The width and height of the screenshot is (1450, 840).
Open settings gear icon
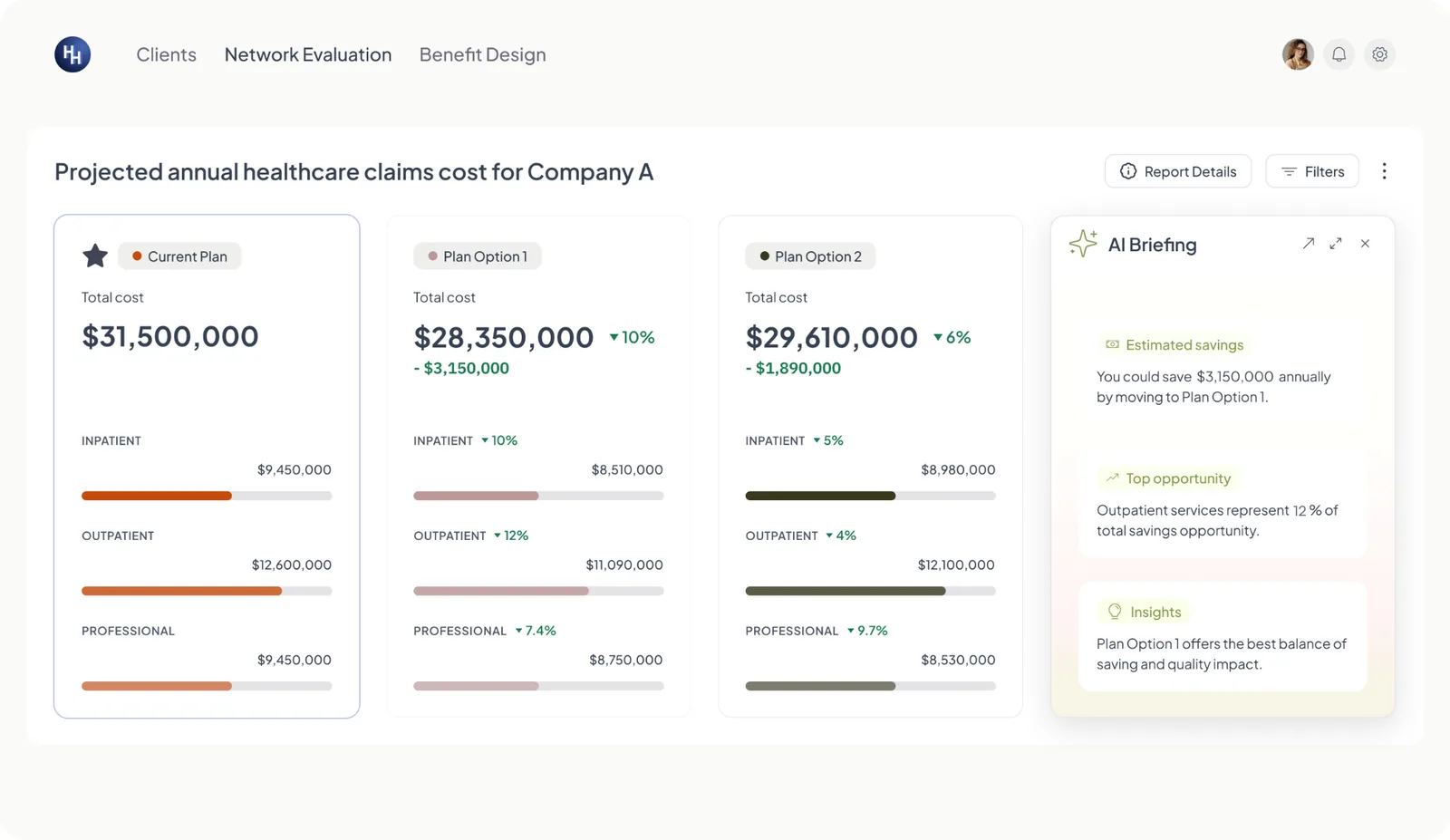[x=1379, y=54]
